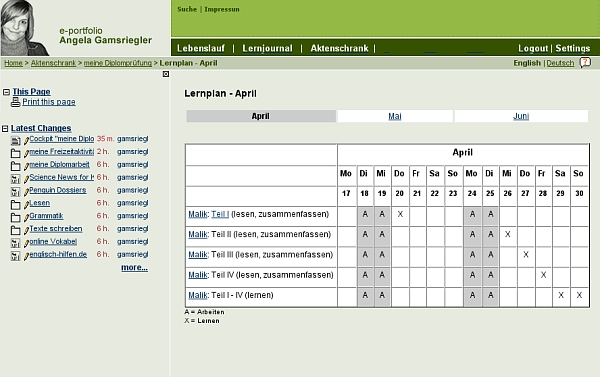600x377 pixels.
Task: Click the page icon beside Cockpit entry
Action: coord(15,140)
